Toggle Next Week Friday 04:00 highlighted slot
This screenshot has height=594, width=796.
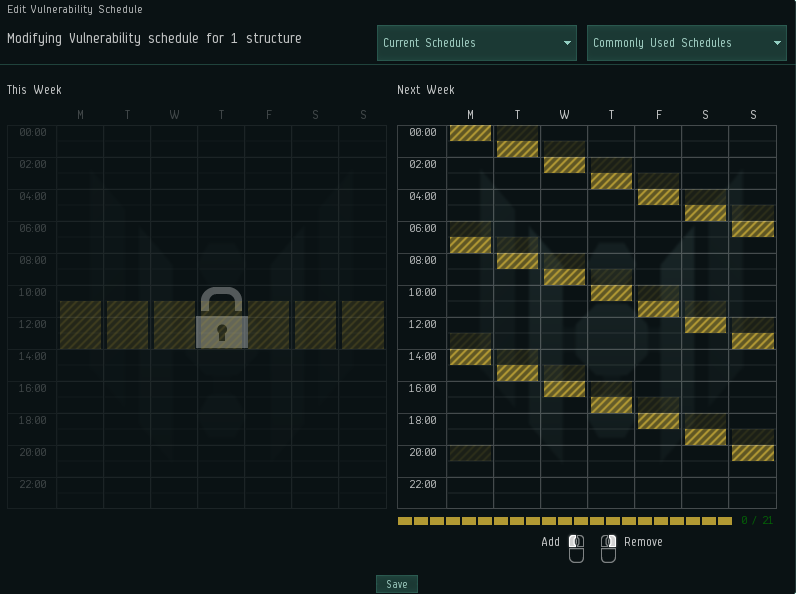point(658,197)
